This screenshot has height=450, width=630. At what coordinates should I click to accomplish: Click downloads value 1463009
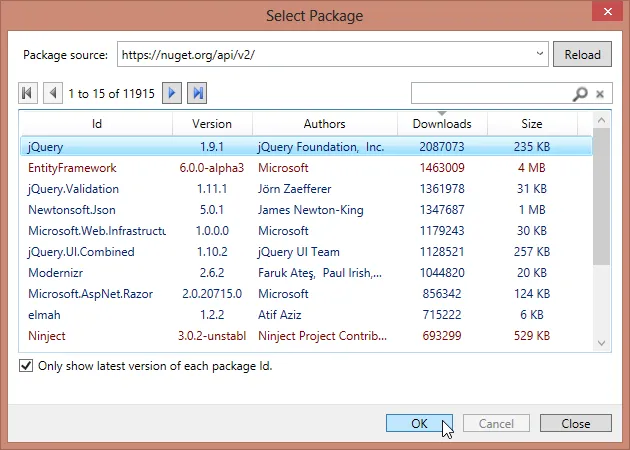(442, 168)
